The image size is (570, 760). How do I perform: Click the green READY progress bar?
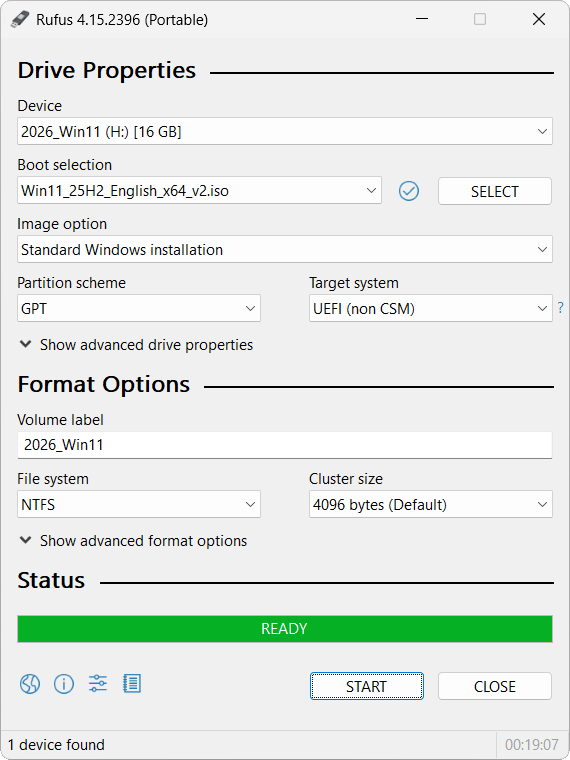[x=285, y=629]
